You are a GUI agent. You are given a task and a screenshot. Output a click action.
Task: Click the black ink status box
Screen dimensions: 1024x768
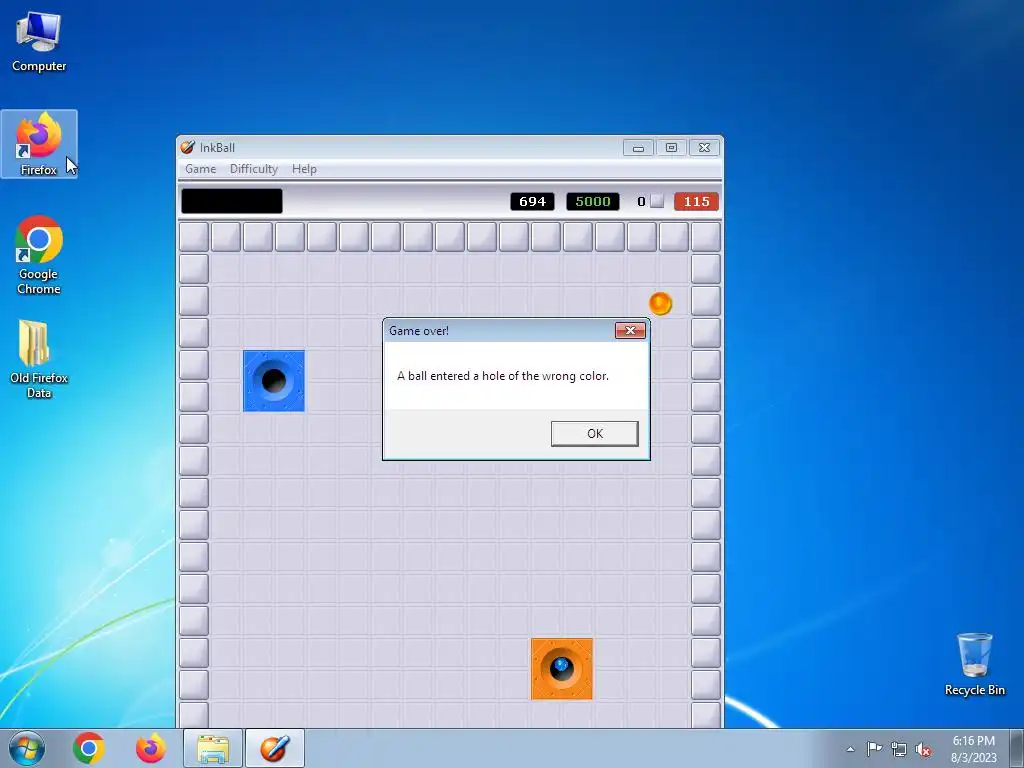232,201
